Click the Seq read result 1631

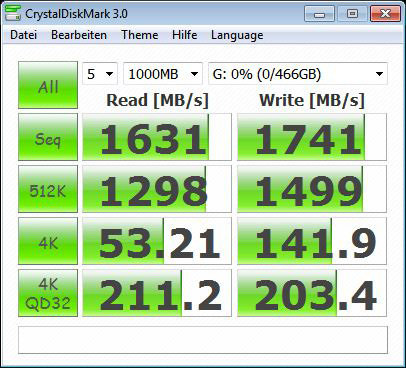click(x=157, y=137)
